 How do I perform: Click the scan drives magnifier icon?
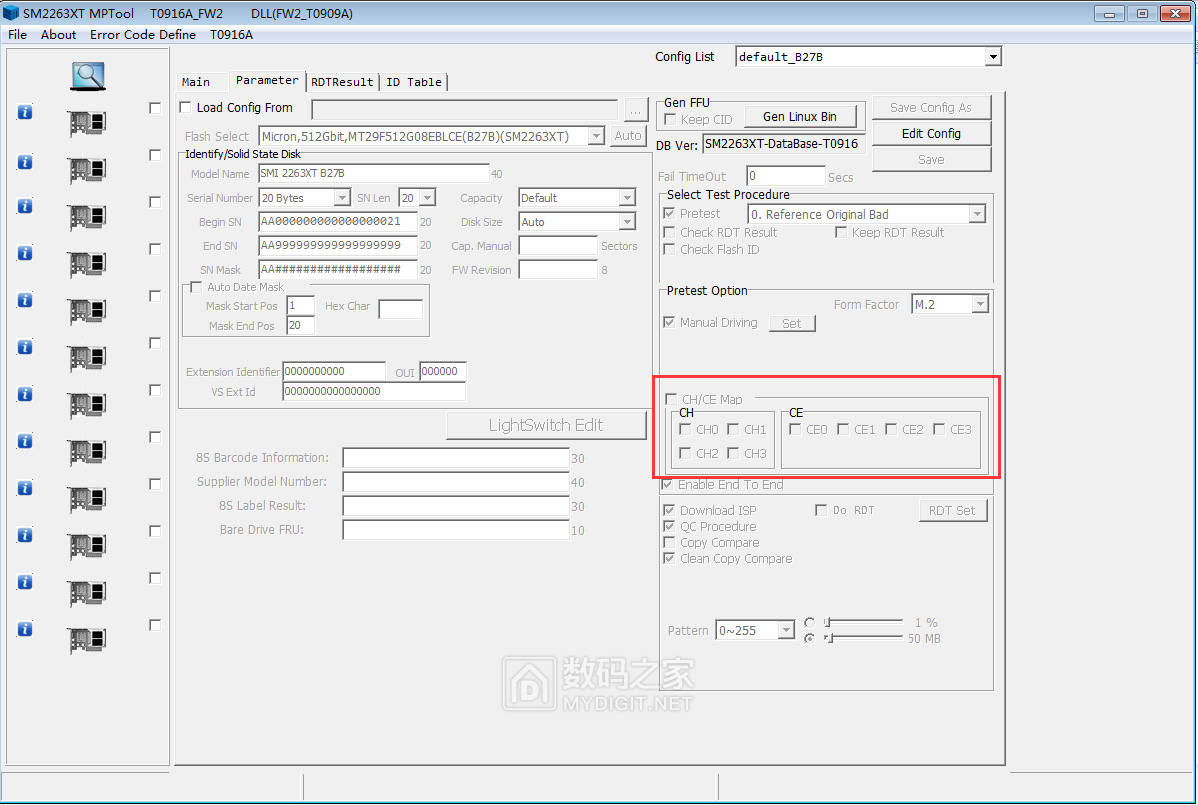[x=88, y=76]
